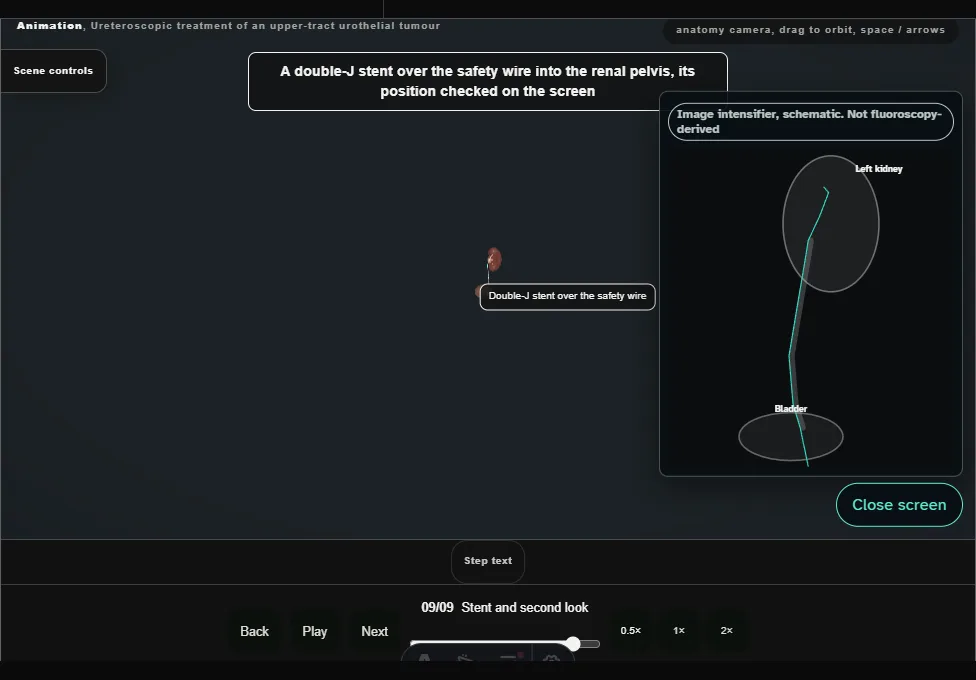976x680 pixels.
Task: Click the Image intensifier schematic caption
Action: point(811,122)
